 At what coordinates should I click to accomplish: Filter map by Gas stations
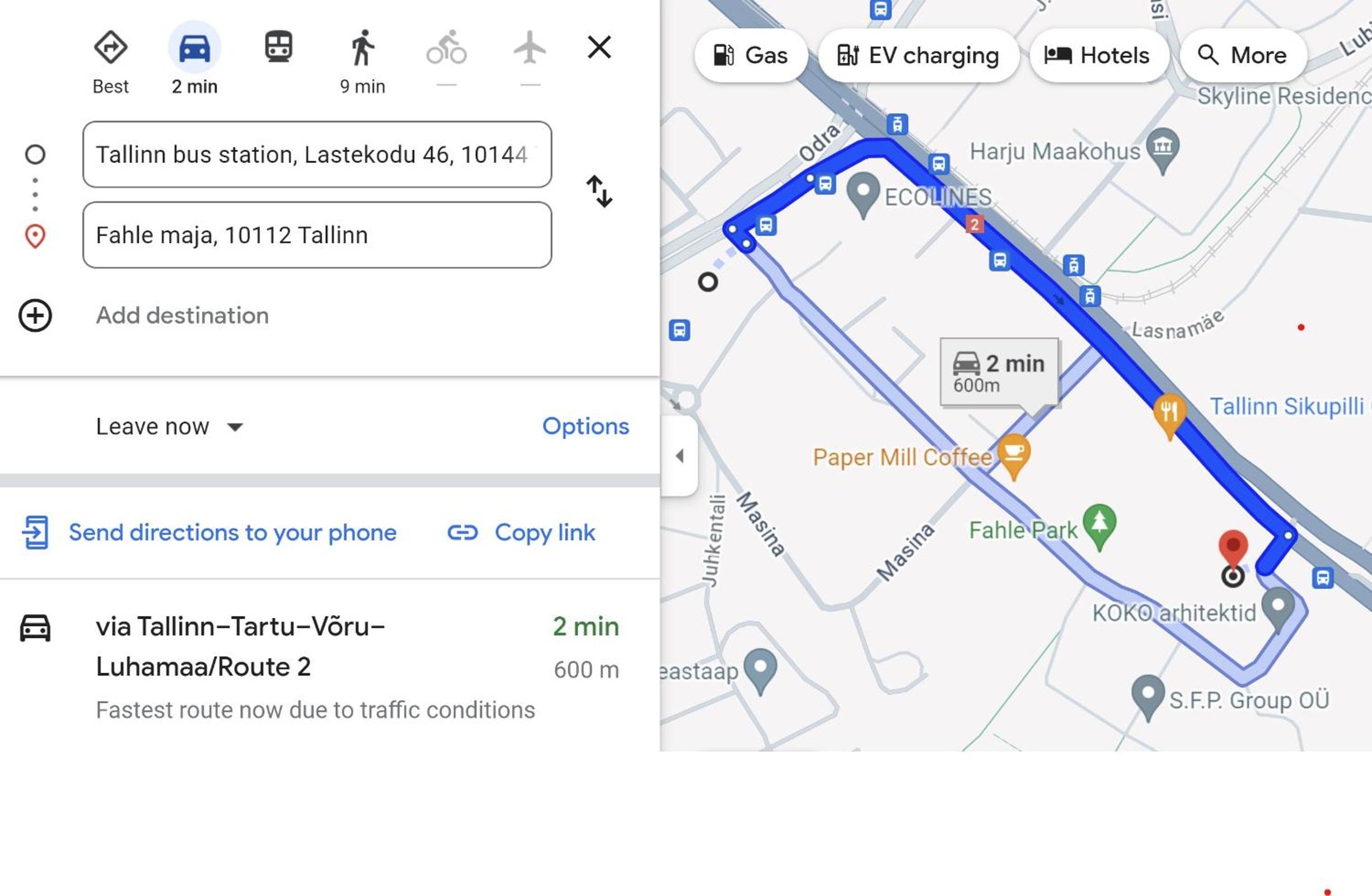tap(751, 55)
